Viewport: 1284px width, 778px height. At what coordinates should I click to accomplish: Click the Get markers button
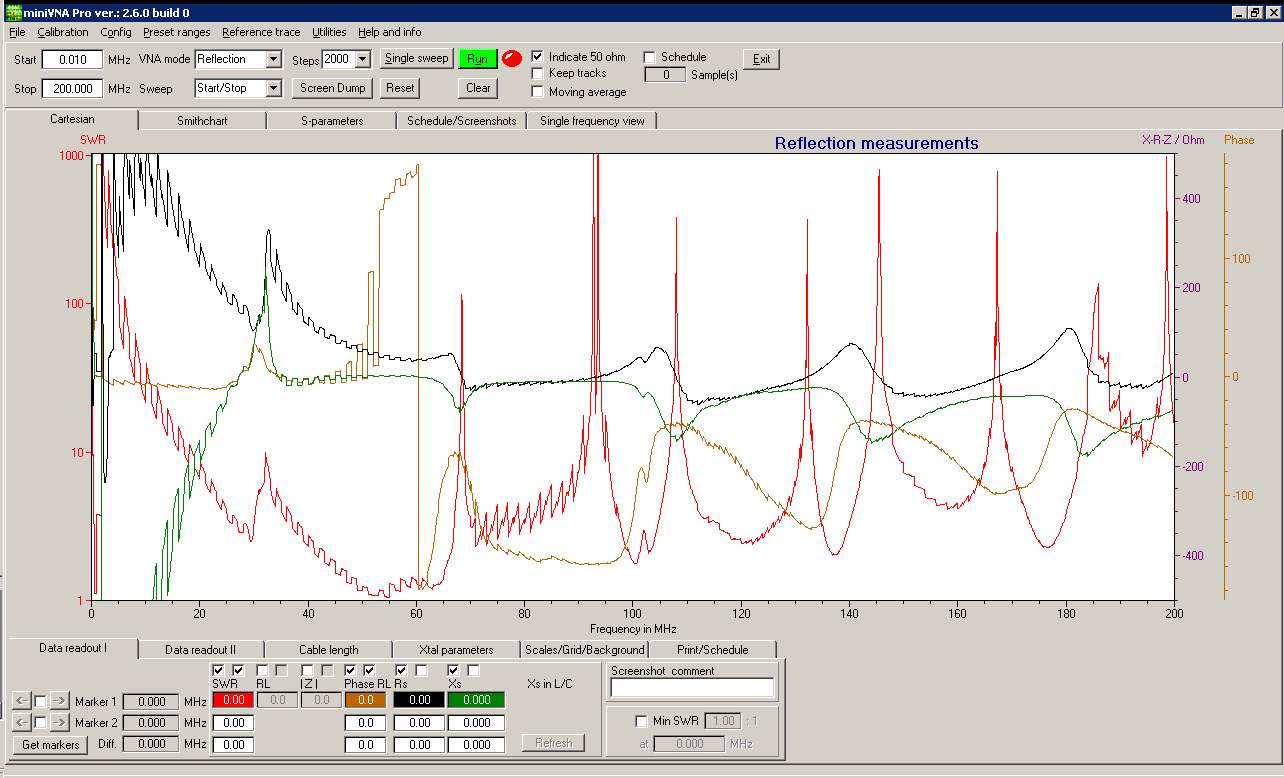(52, 744)
